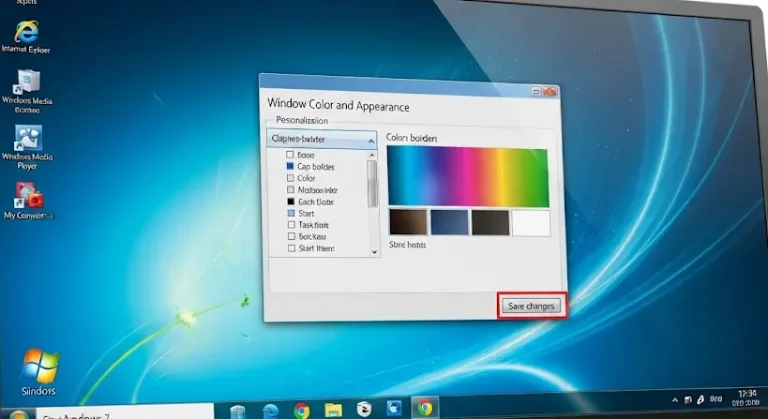Image resolution: width=768 pixels, height=419 pixels.
Task: Click the system tray clock
Action: click(746, 398)
